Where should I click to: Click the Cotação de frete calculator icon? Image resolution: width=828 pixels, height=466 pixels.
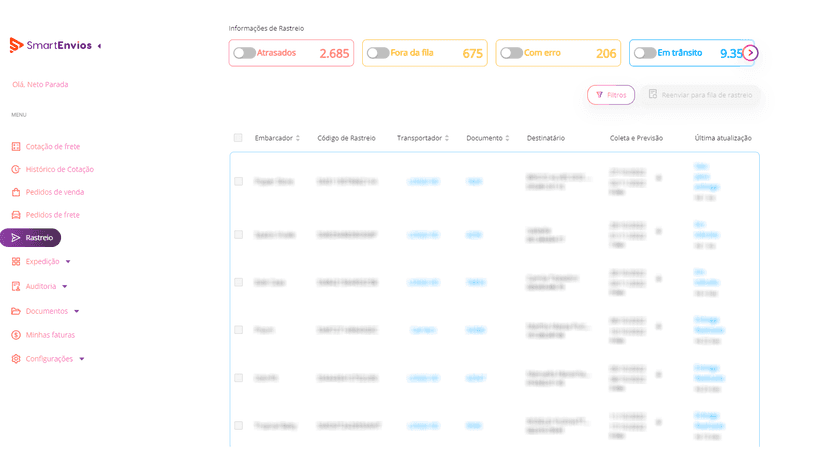[x=16, y=146]
